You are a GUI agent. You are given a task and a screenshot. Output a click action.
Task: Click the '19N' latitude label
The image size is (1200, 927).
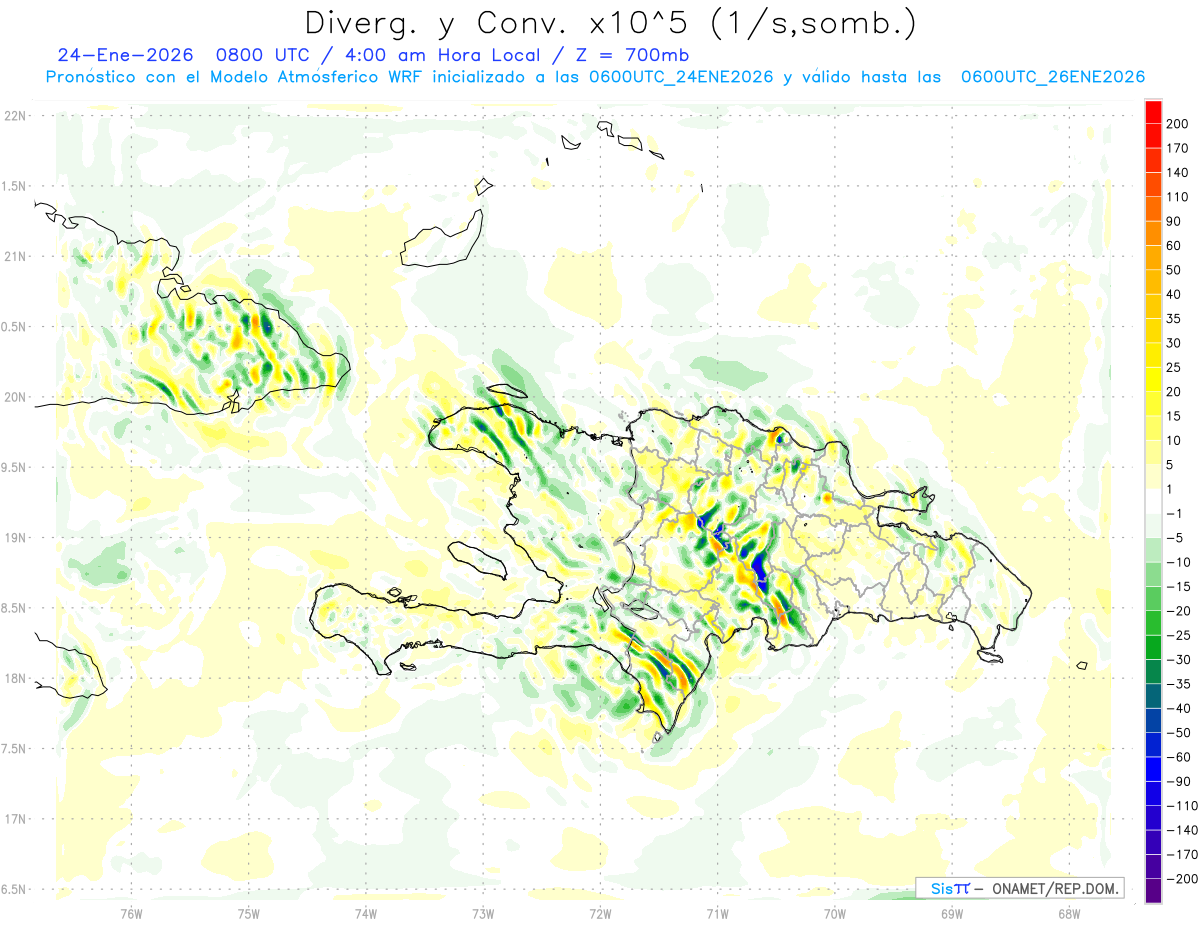(14, 538)
